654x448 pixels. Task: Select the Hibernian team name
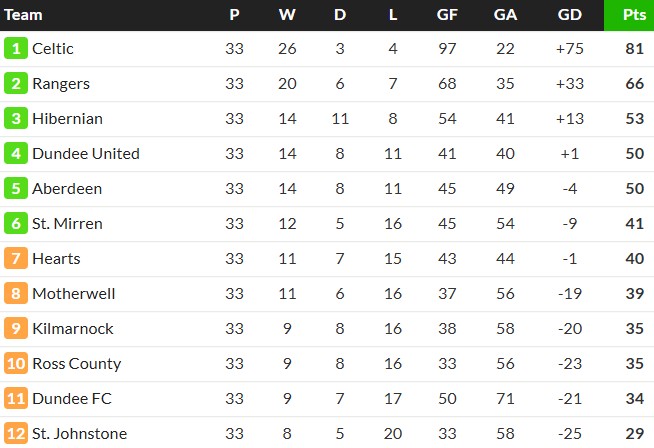tap(67, 118)
